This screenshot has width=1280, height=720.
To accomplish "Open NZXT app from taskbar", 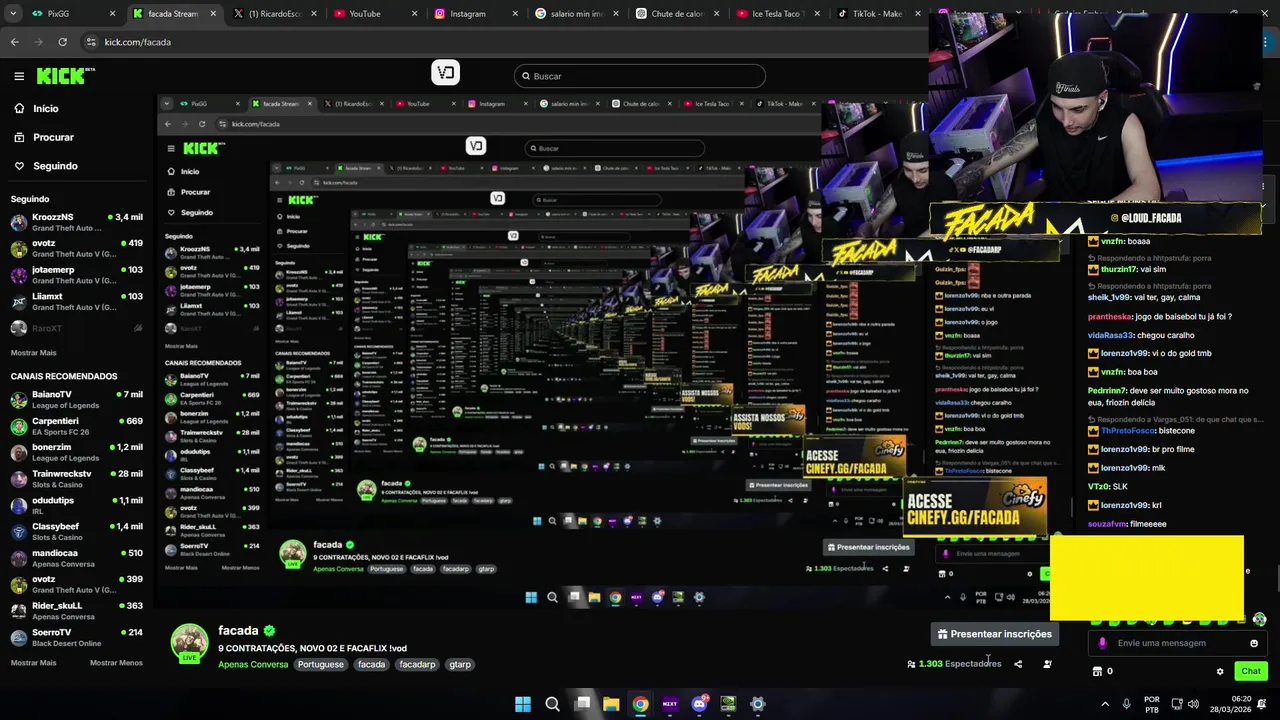I will coord(670,704).
